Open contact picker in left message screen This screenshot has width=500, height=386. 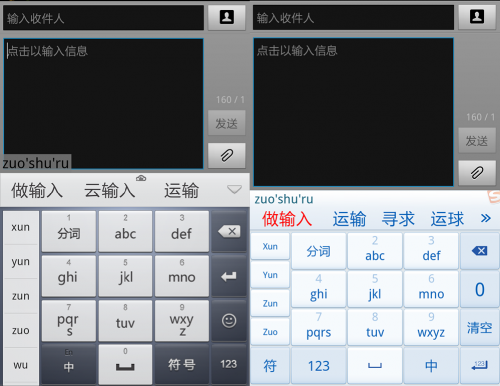coord(227,17)
